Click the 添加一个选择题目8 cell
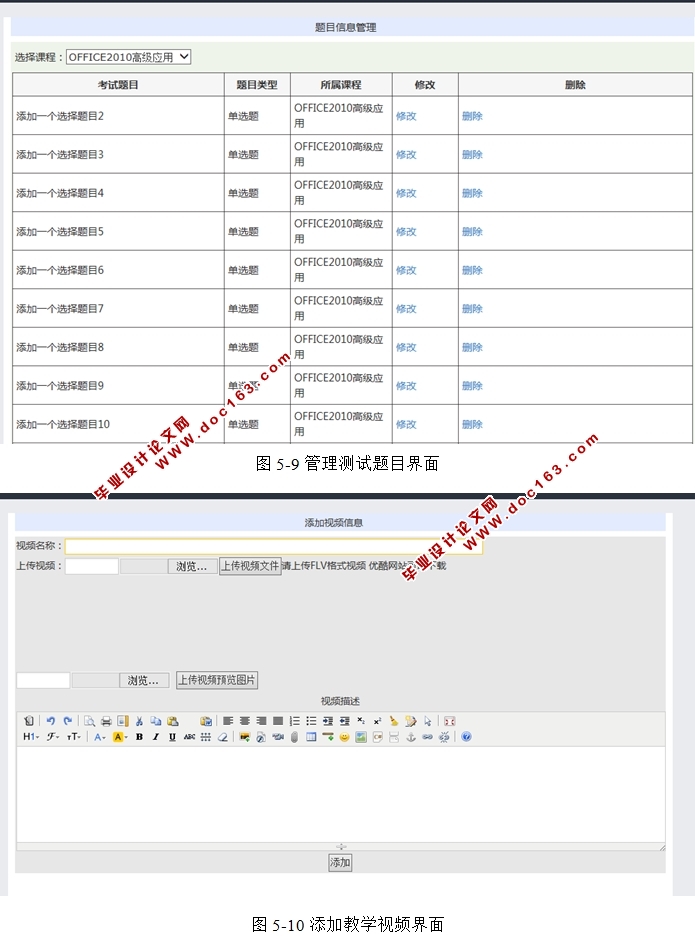This screenshot has height=939, width=695. click(x=118, y=347)
